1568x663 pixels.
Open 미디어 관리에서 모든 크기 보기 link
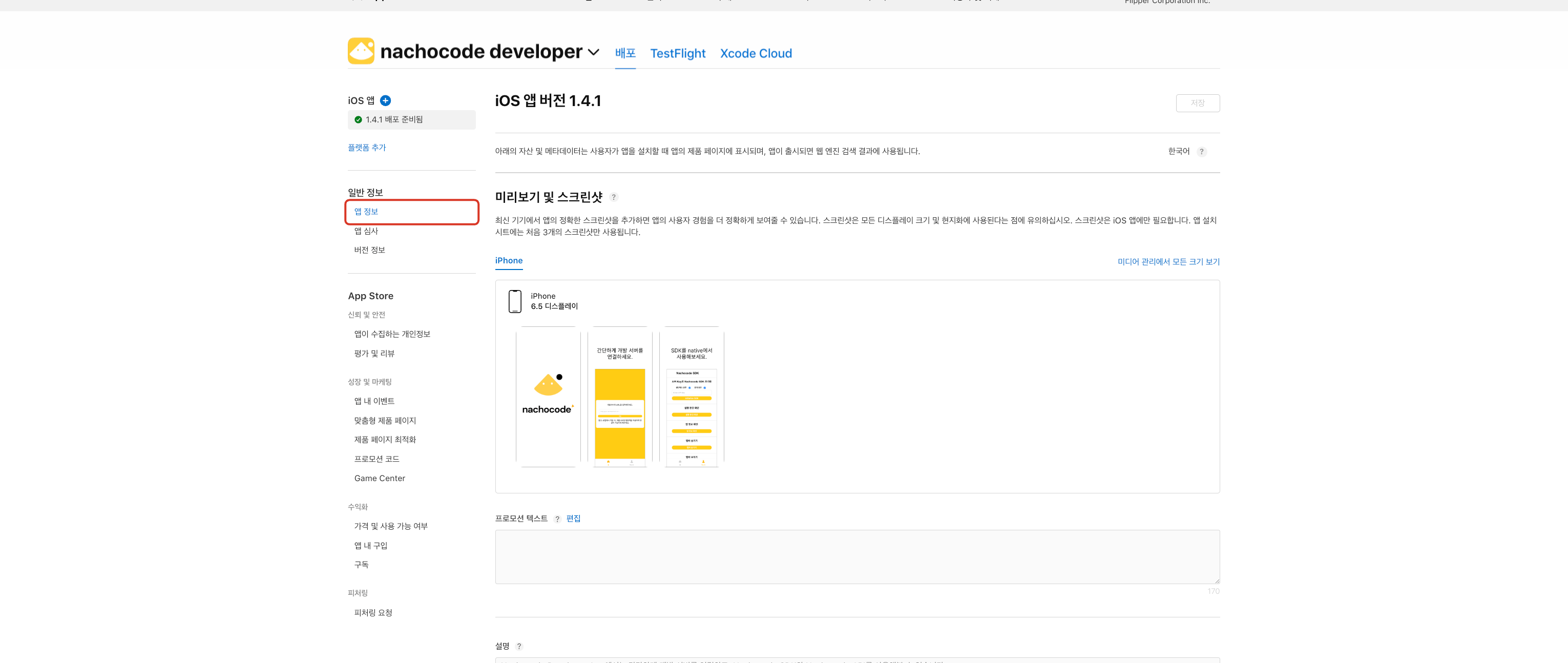[1168, 262]
